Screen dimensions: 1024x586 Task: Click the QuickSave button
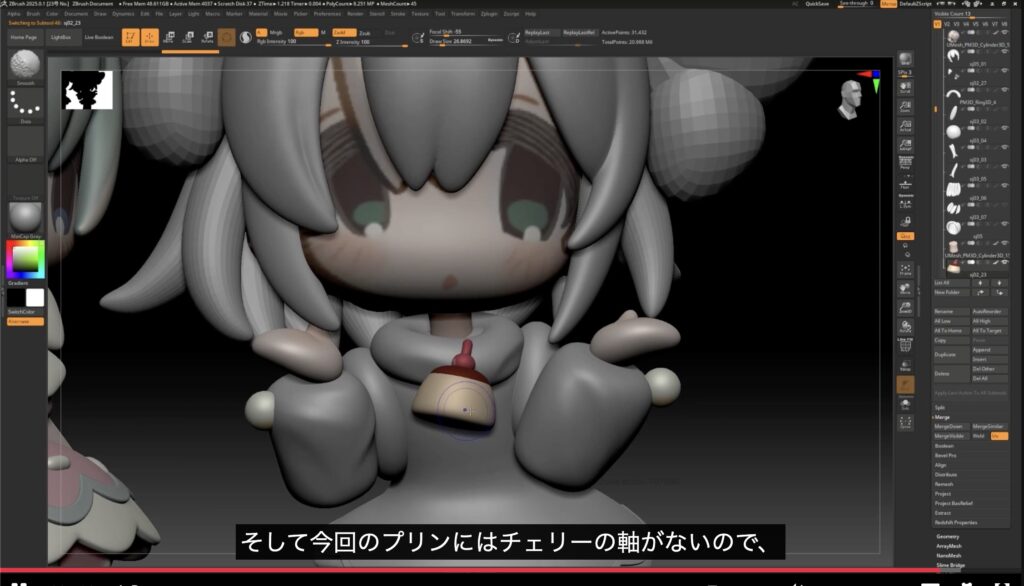point(817,4)
